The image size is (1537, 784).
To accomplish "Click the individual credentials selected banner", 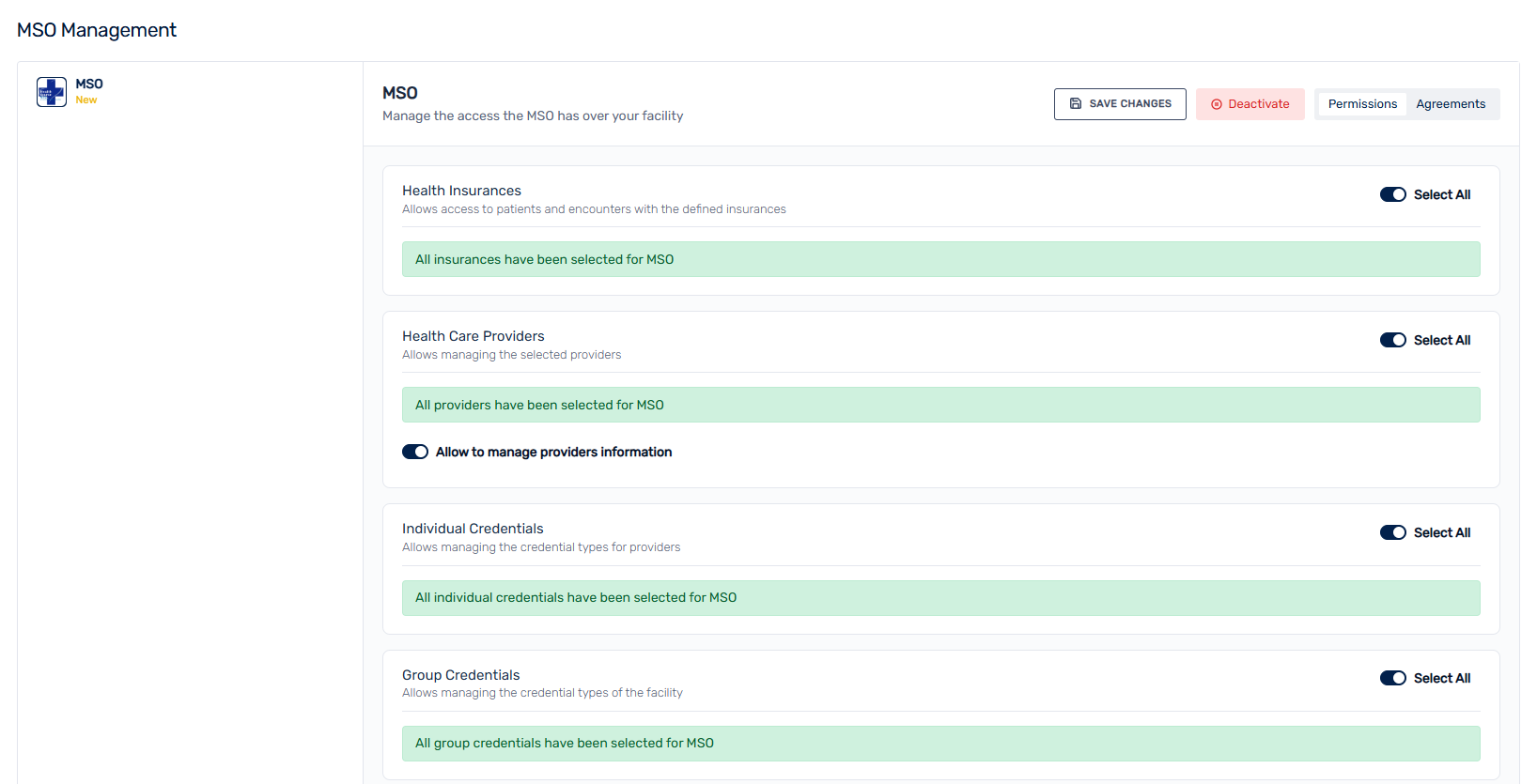I will [x=940, y=598].
